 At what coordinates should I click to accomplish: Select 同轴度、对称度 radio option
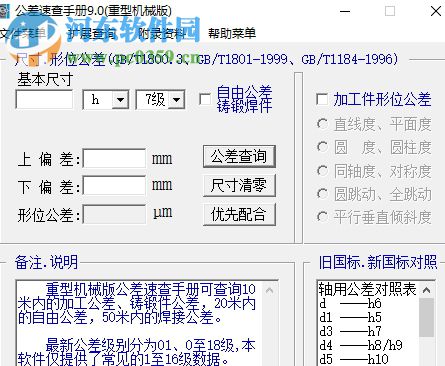pos(322,171)
